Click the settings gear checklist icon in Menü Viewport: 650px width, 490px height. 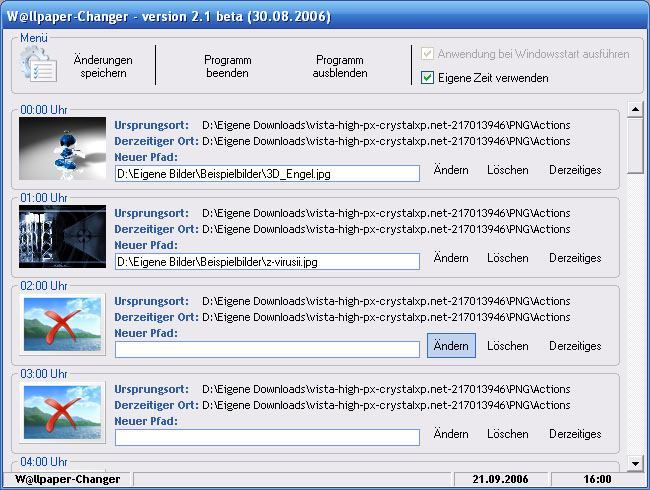tap(38, 64)
